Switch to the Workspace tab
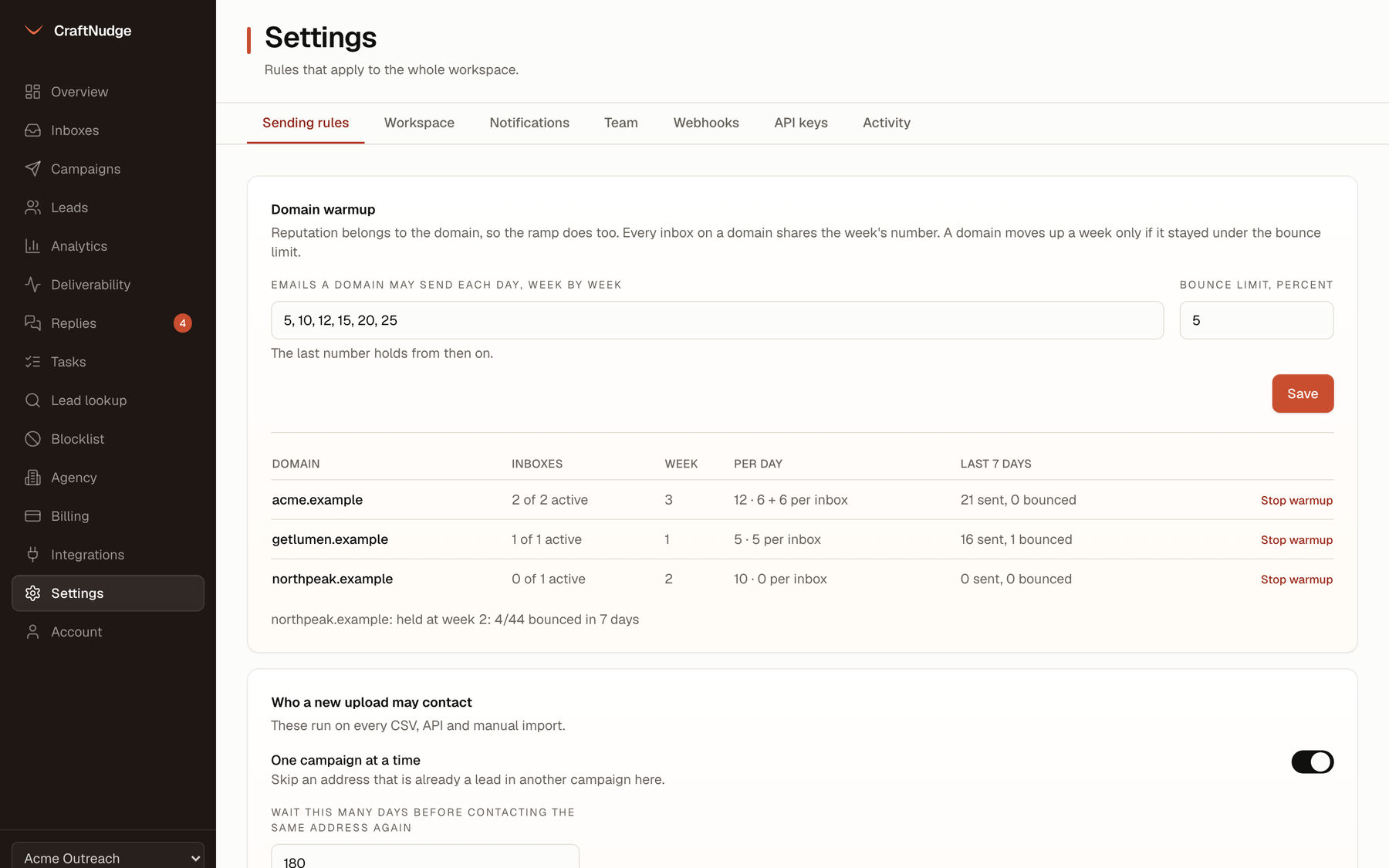Image resolution: width=1389 pixels, height=868 pixels. point(419,123)
